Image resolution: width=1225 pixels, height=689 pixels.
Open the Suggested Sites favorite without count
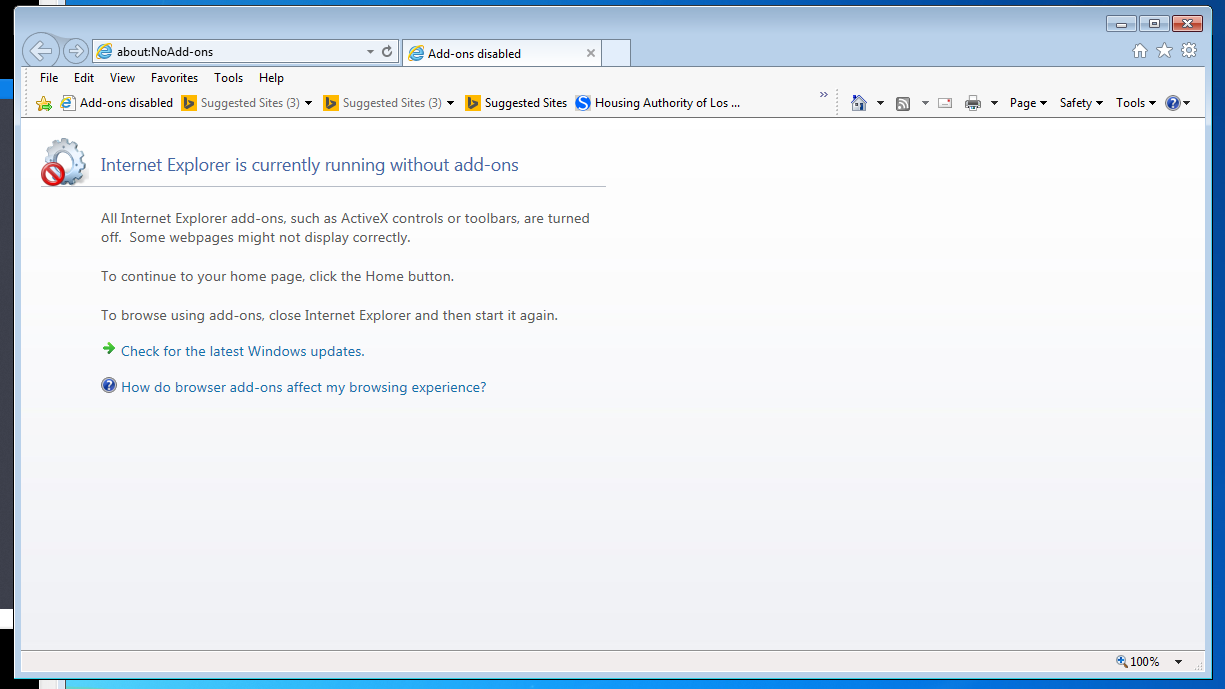(x=516, y=103)
